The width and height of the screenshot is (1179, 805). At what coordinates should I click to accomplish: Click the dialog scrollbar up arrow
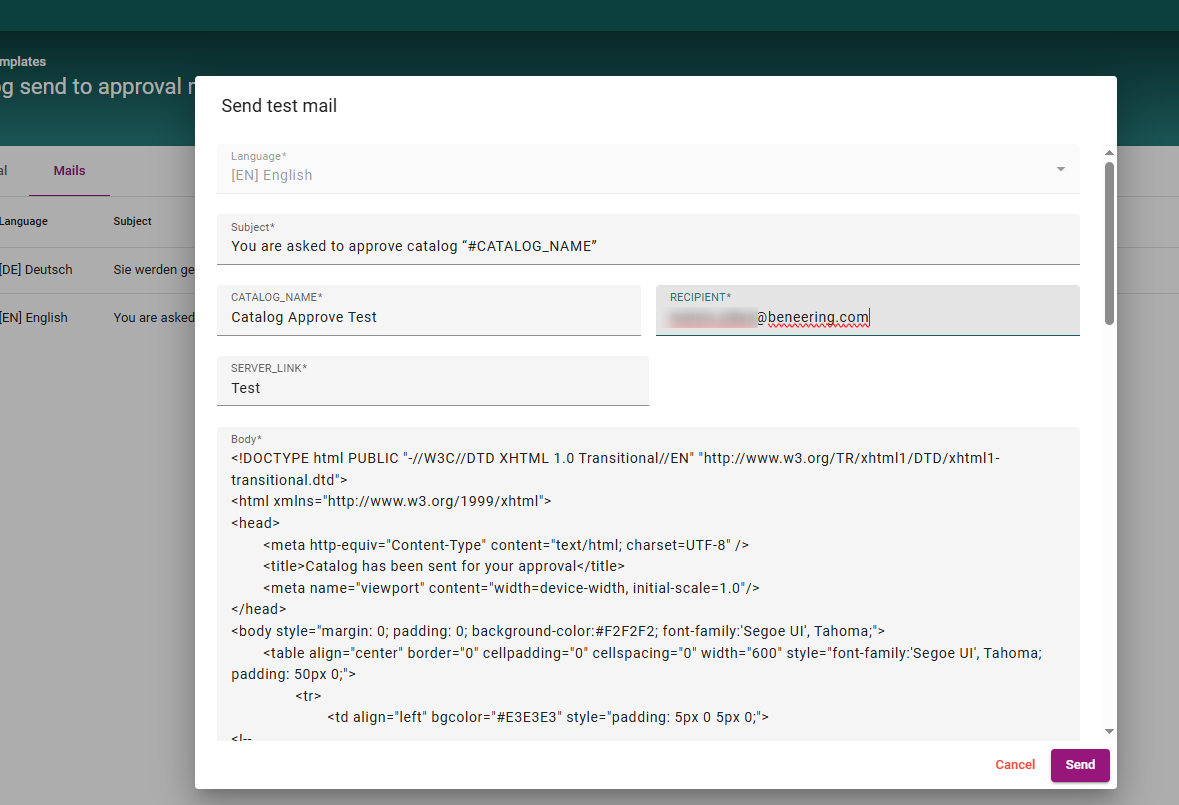(1109, 153)
